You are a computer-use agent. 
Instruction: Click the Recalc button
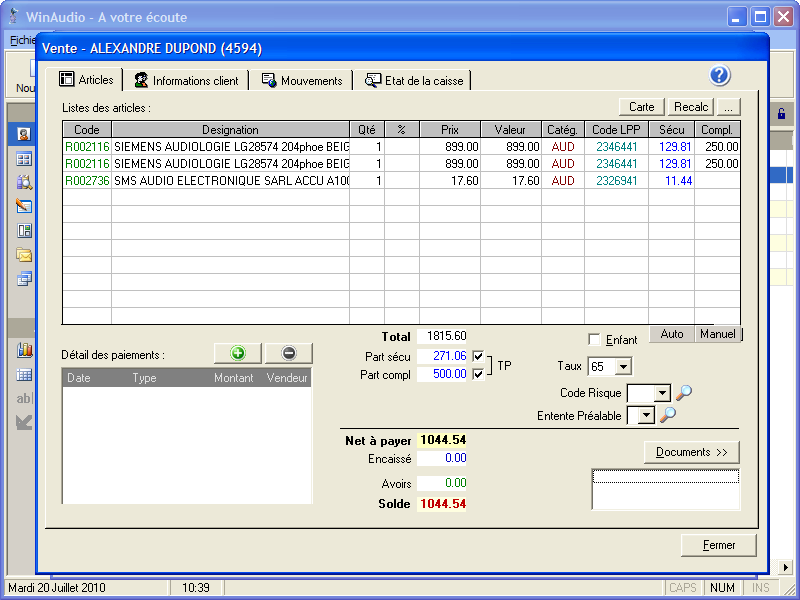[691, 107]
